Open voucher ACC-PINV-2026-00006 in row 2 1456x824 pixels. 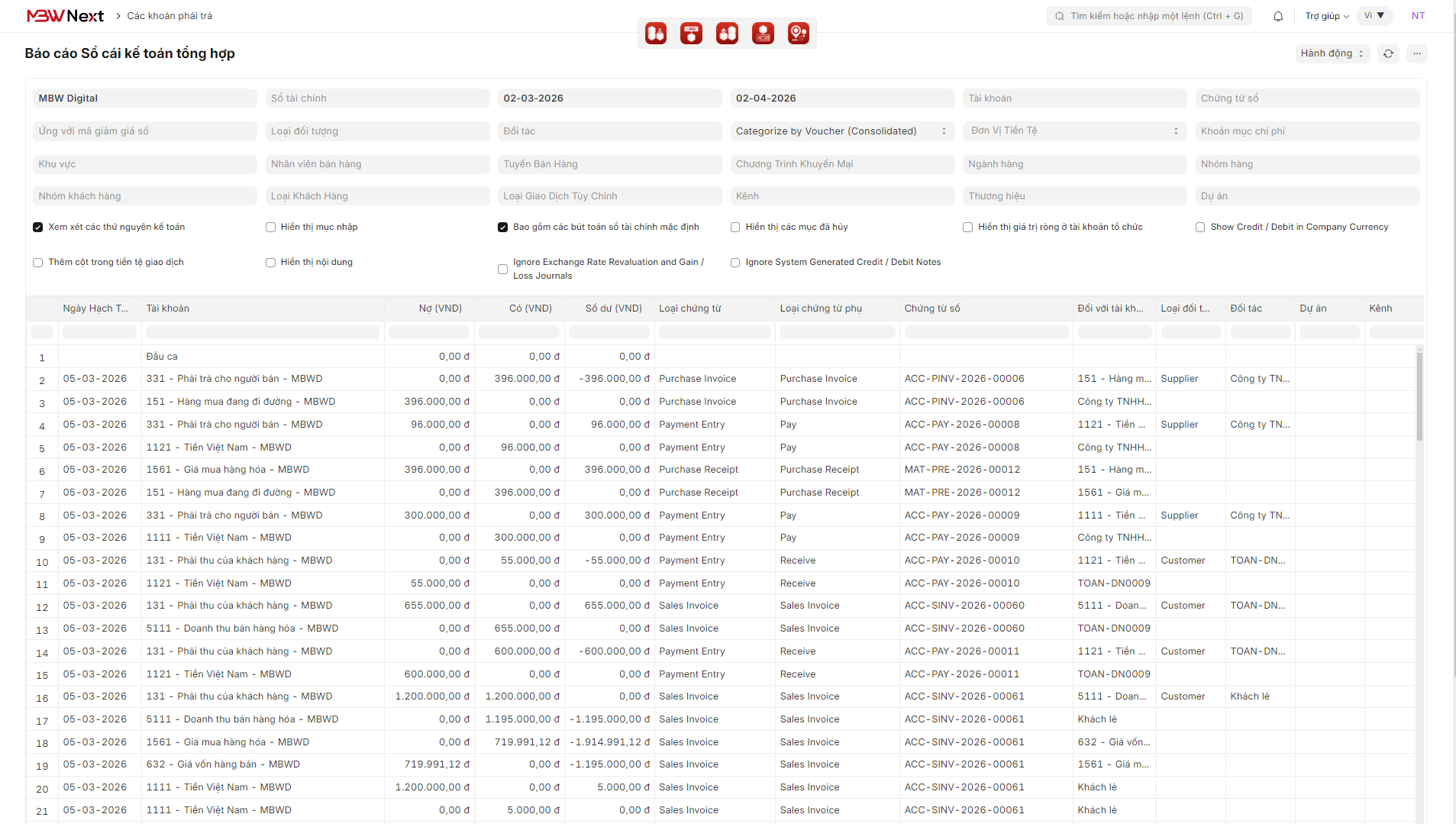click(x=964, y=379)
